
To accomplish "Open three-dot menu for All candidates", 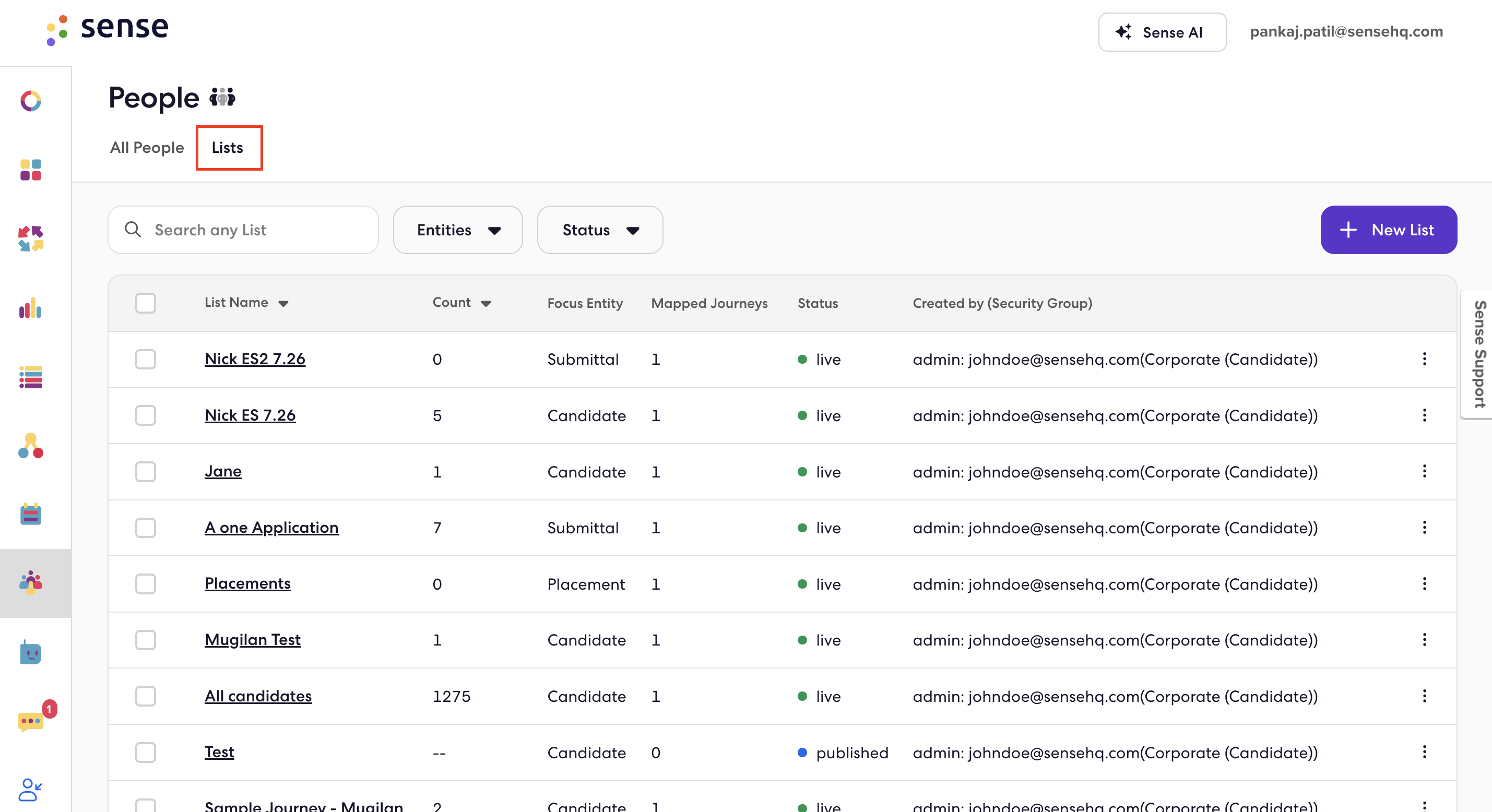I will (x=1424, y=696).
